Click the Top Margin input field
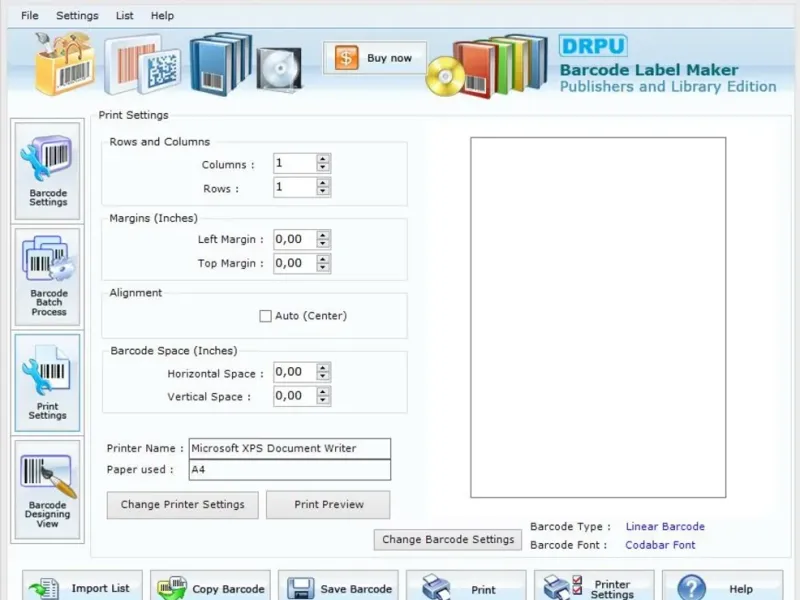800x600 pixels. point(295,263)
